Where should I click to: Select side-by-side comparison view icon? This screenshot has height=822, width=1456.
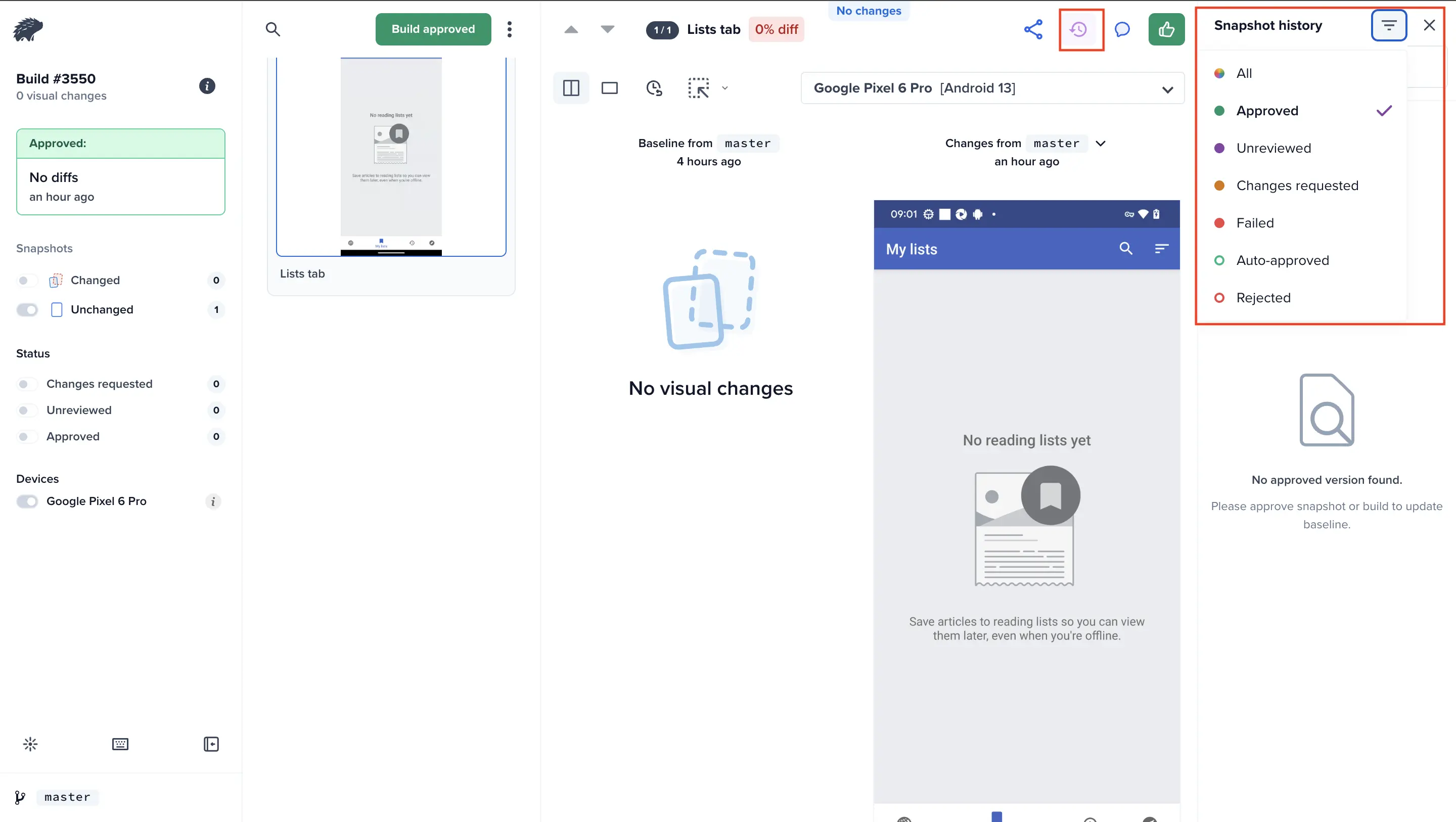[571, 88]
